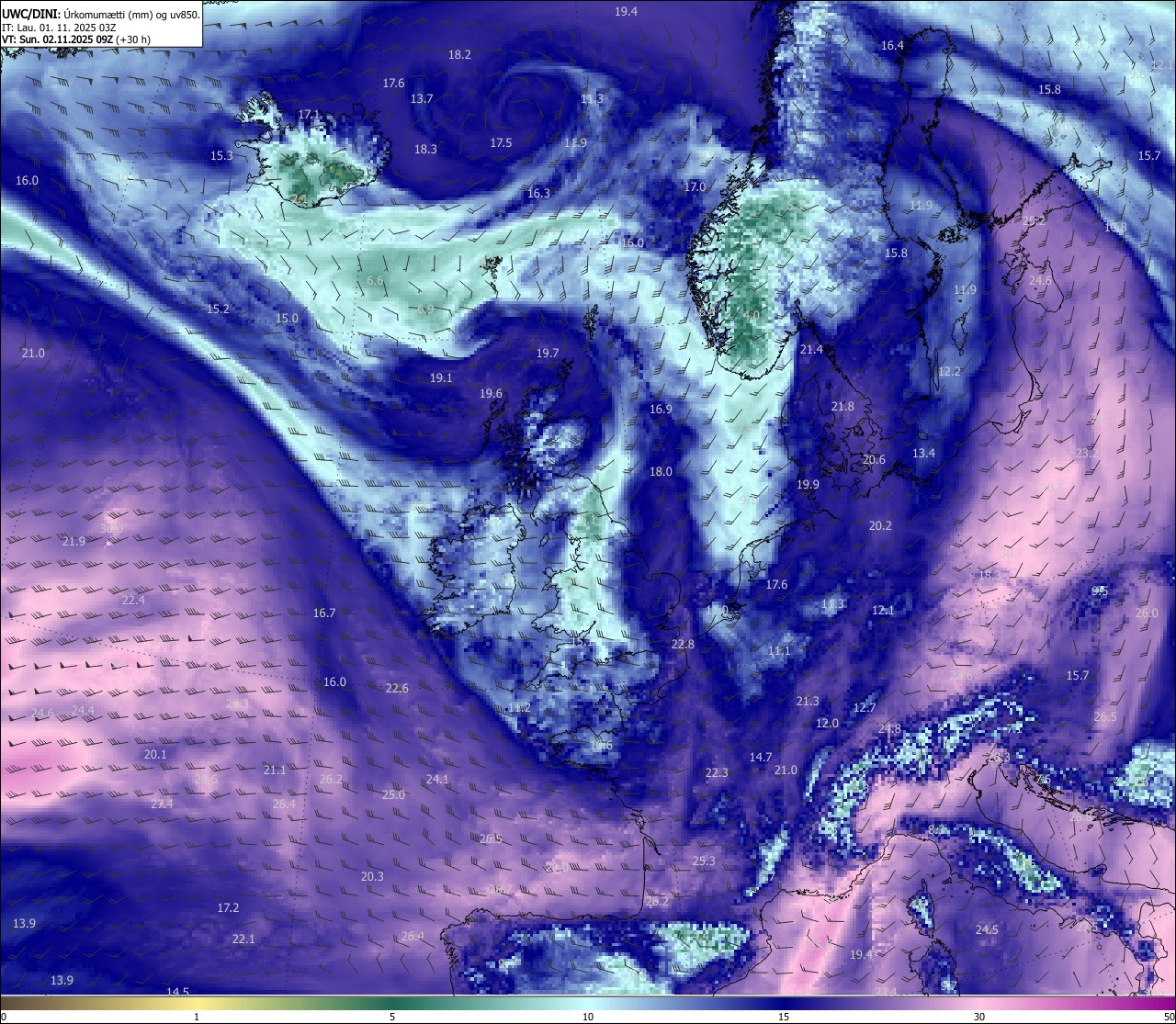
Task: Select the 15.2 value label
Action: pyautogui.click(x=218, y=309)
